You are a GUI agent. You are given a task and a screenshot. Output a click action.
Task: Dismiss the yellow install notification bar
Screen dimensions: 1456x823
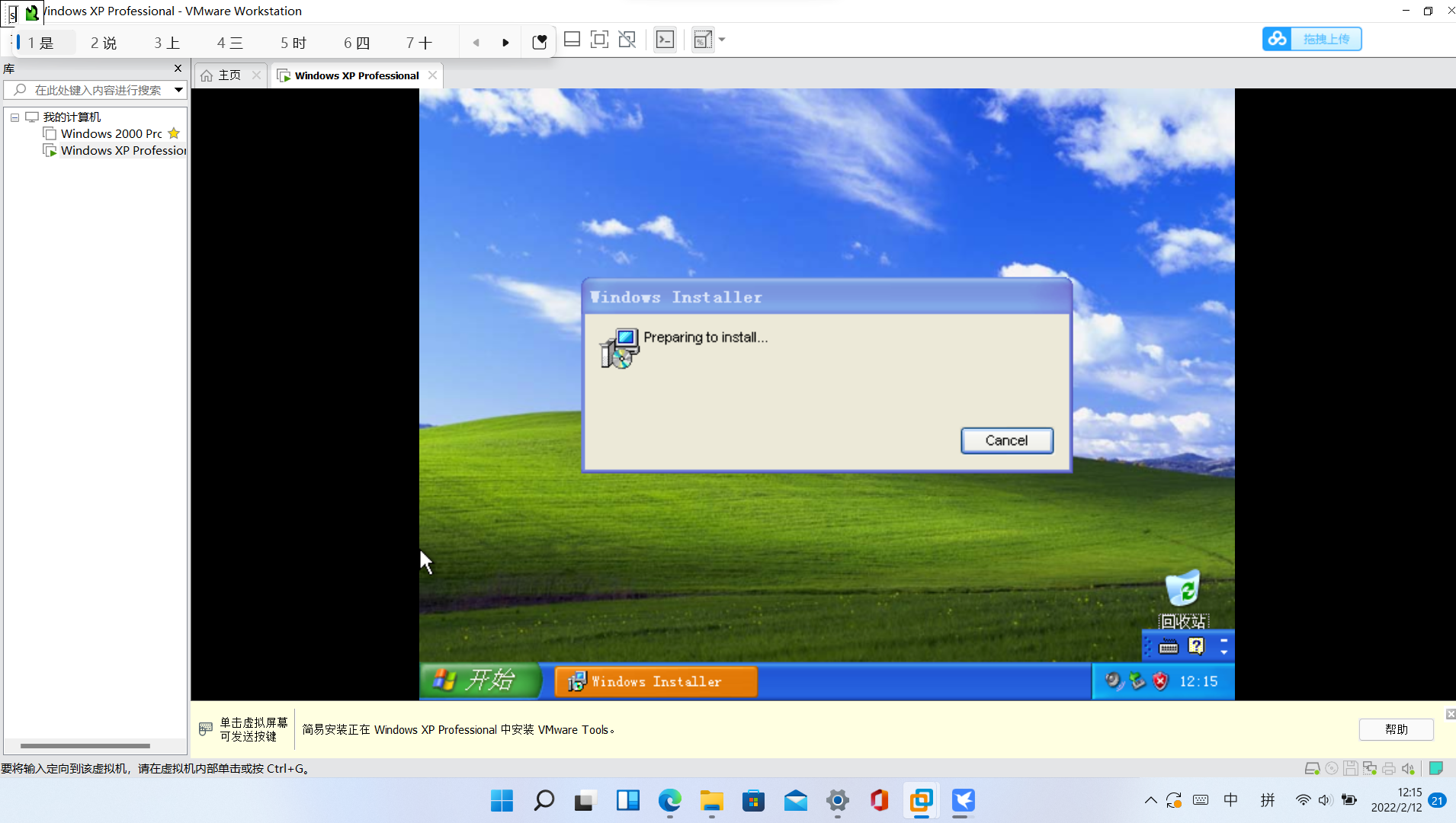coord(1450,714)
